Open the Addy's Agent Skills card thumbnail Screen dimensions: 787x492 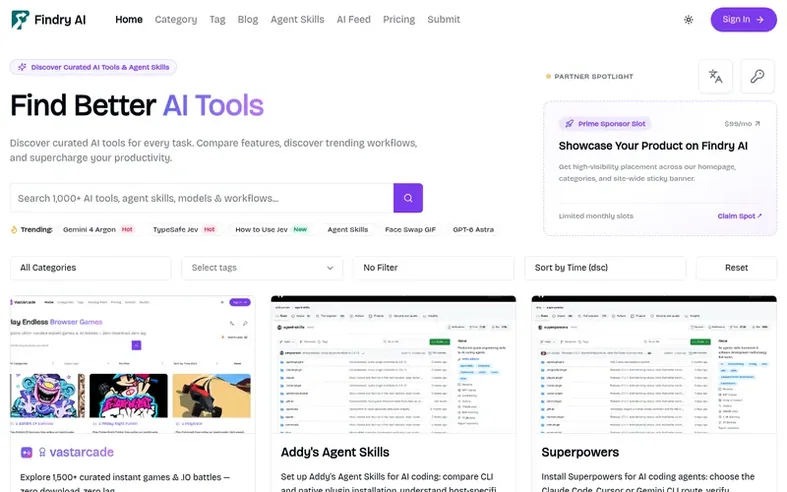point(394,364)
